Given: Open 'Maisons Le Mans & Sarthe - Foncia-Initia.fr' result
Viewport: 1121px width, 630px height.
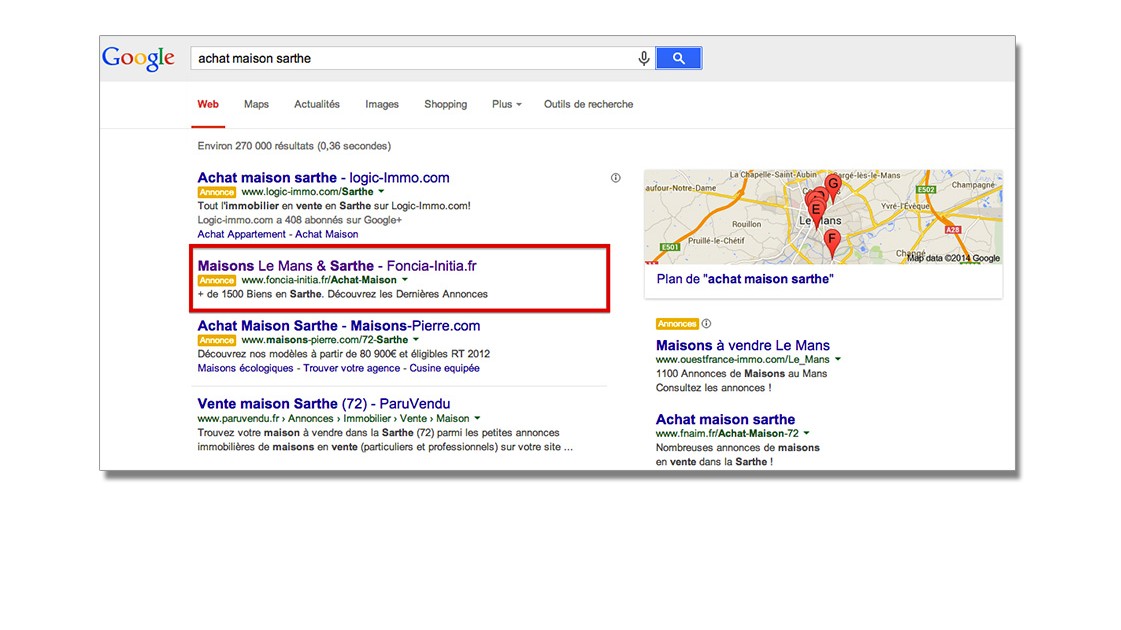Looking at the screenshot, I should click(337, 266).
